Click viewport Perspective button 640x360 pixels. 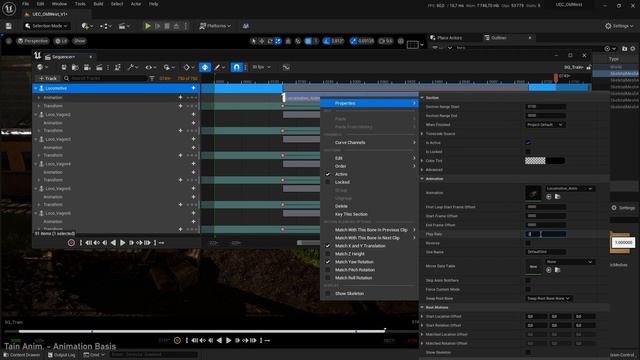33,41
